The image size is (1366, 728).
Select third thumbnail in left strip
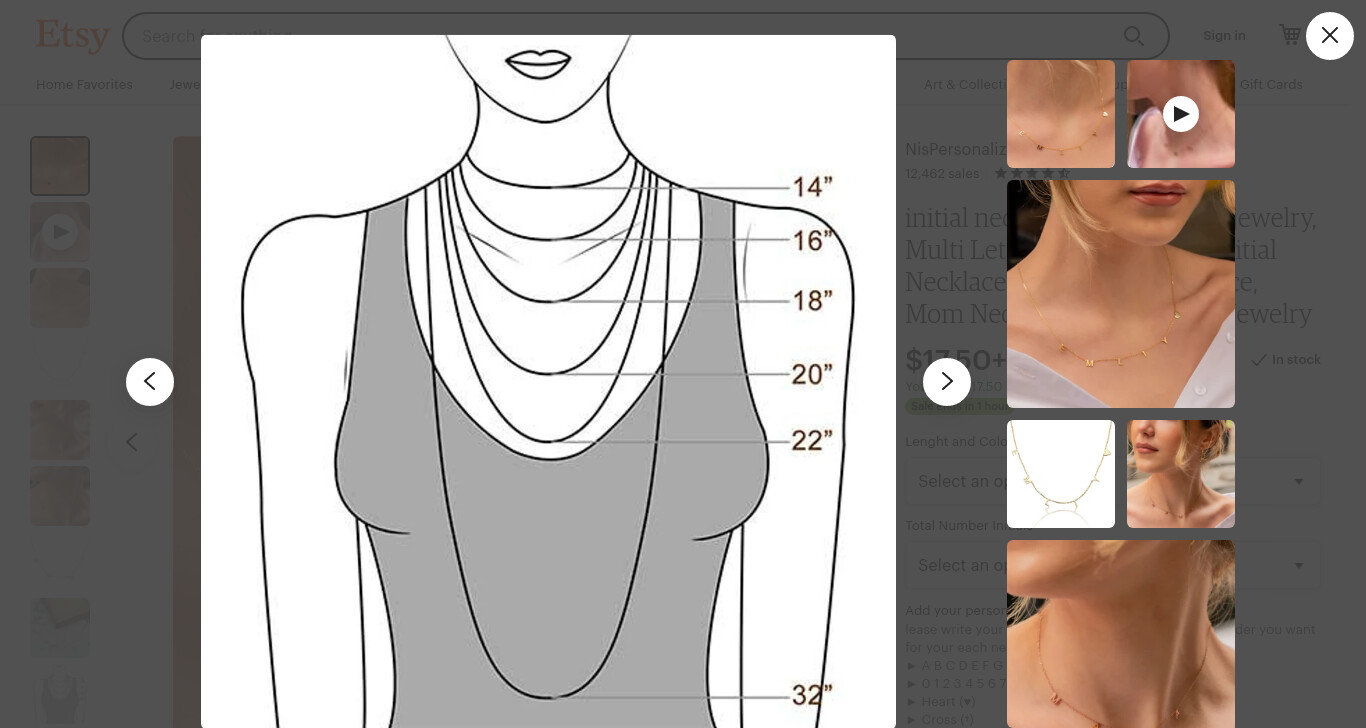[60, 298]
